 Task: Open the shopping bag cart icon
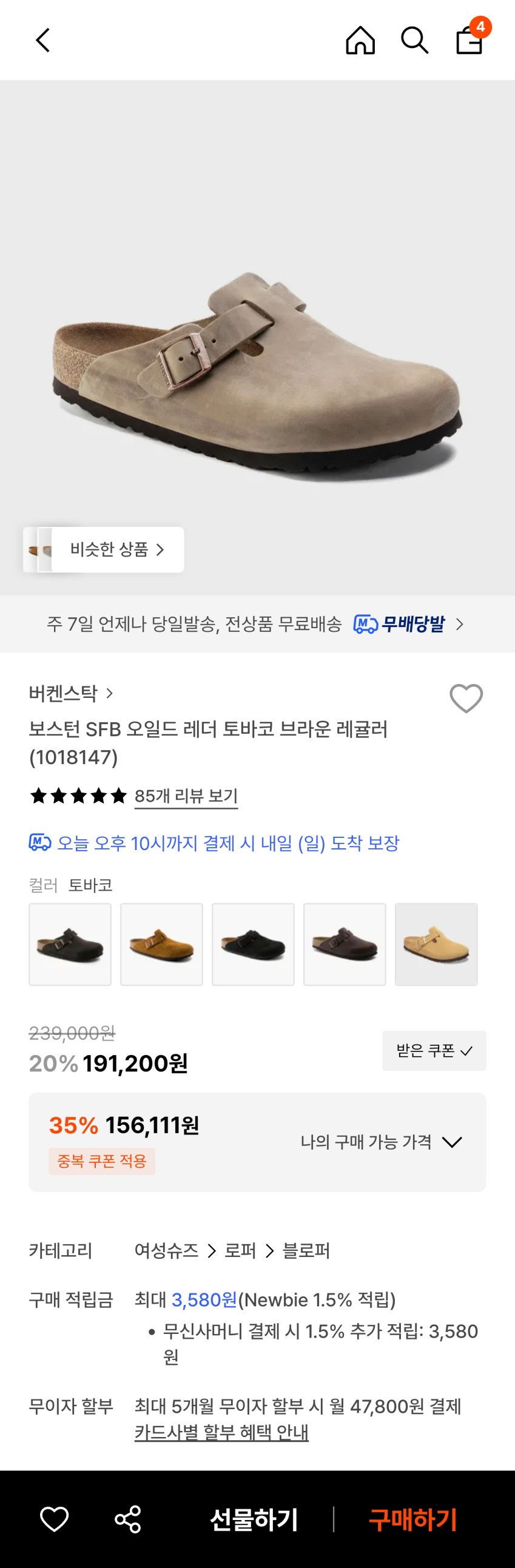[470, 40]
